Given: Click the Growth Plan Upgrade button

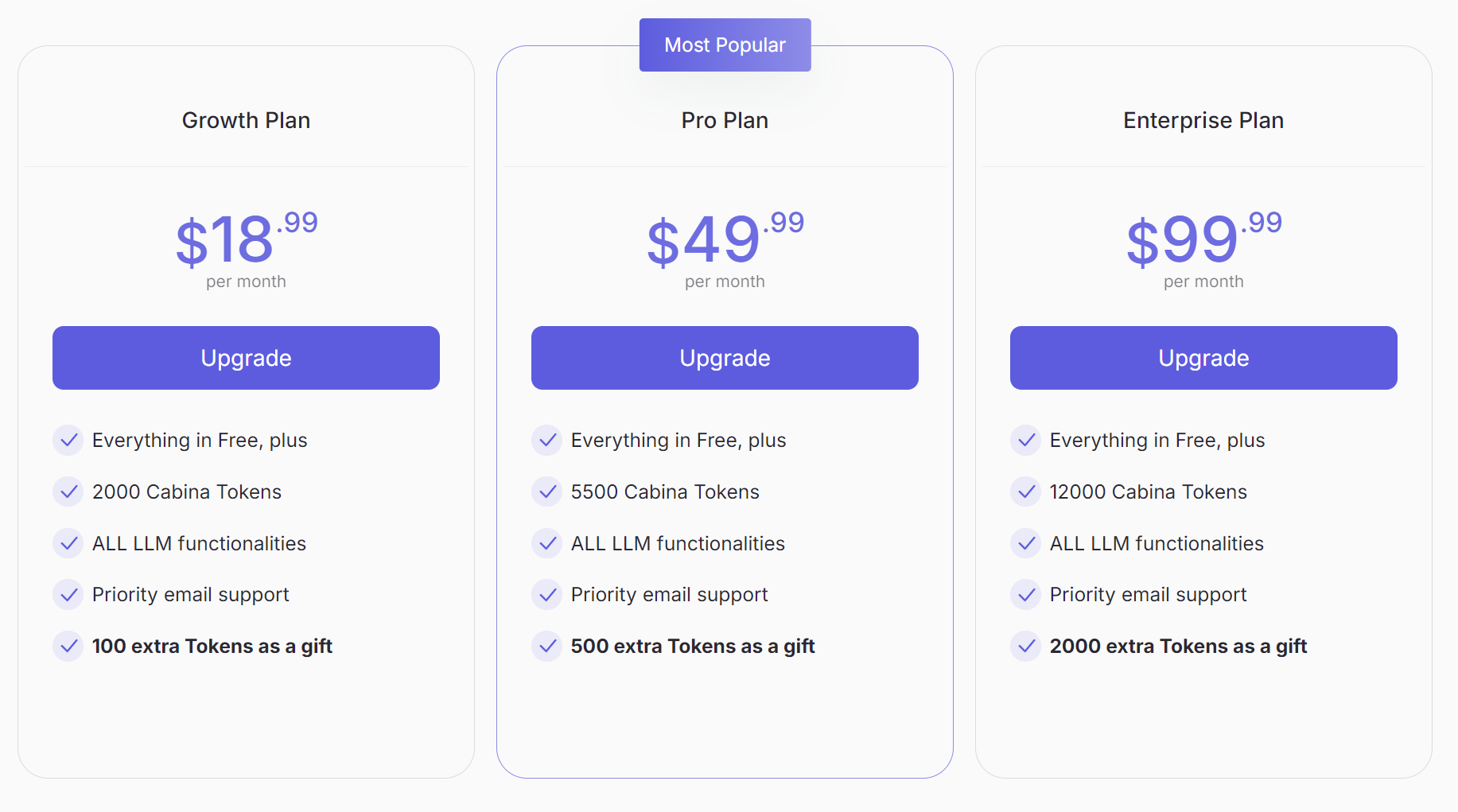Looking at the screenshot, I should click(246, 358).
